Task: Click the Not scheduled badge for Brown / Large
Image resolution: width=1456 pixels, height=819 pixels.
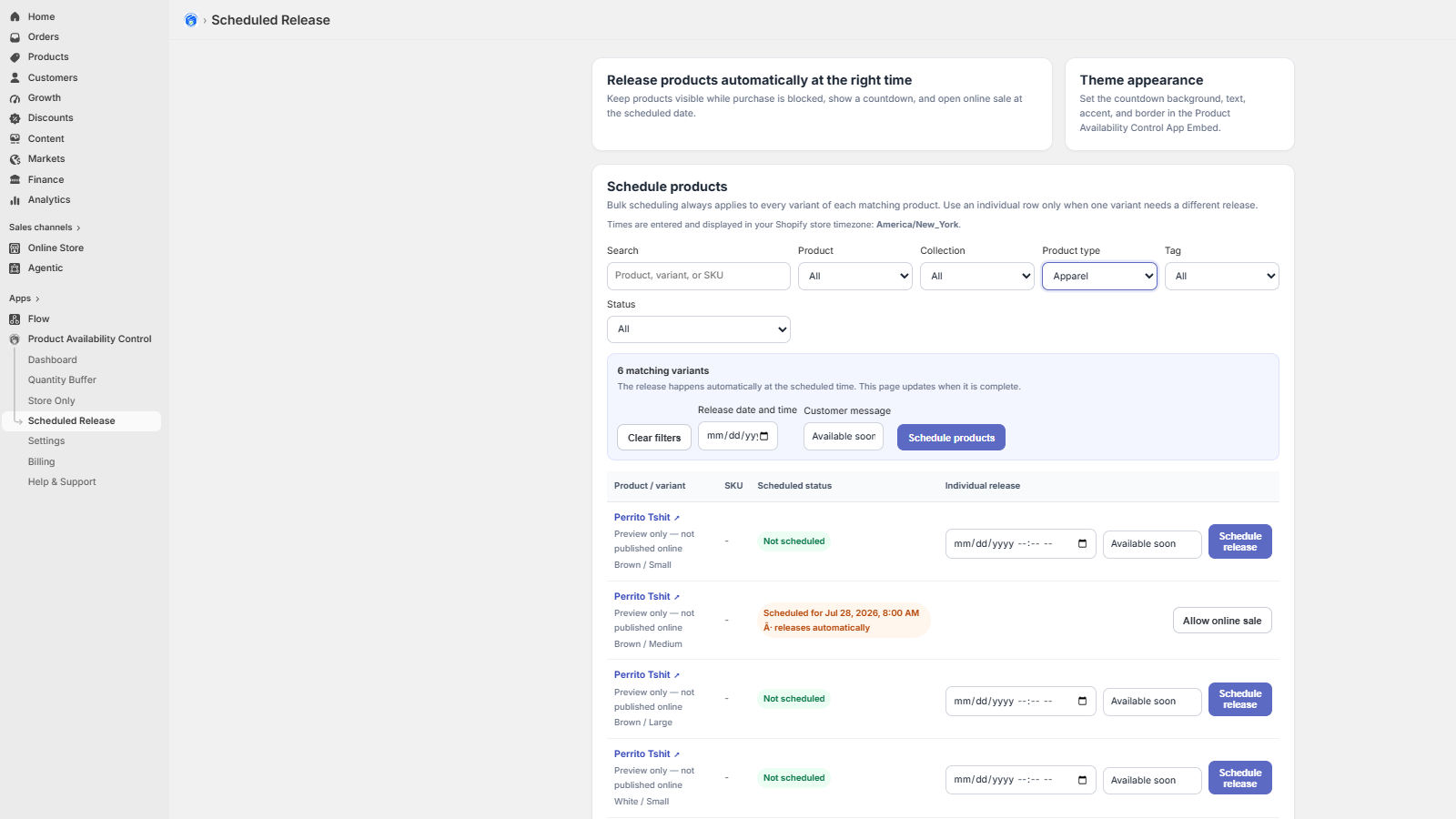Action: point(794,699)
